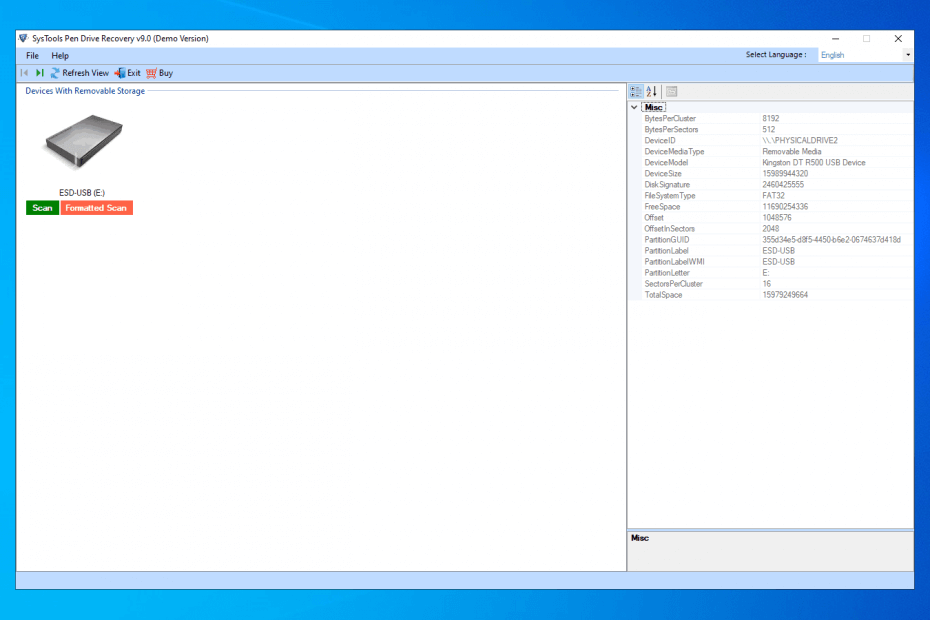Click the first-step navigation arrow icon
The width and height of the screenshot is (930, 620).
tap(24, 73)
